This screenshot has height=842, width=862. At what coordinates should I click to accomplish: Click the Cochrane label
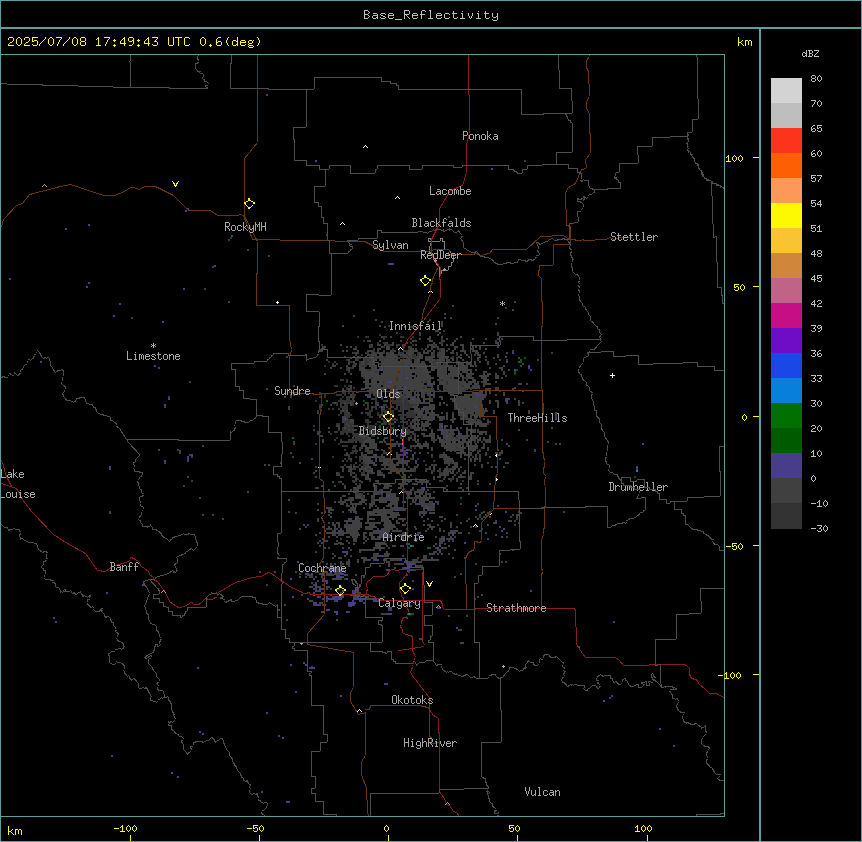[x=322, y=568]
